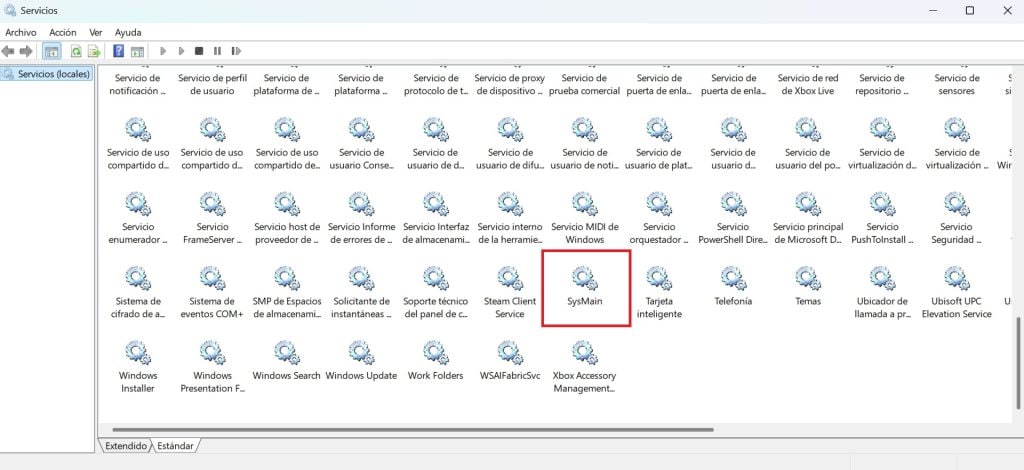Select the SMP de Espacios de almacenami... icon
The image size is (1024, 470).
[287, 279]
